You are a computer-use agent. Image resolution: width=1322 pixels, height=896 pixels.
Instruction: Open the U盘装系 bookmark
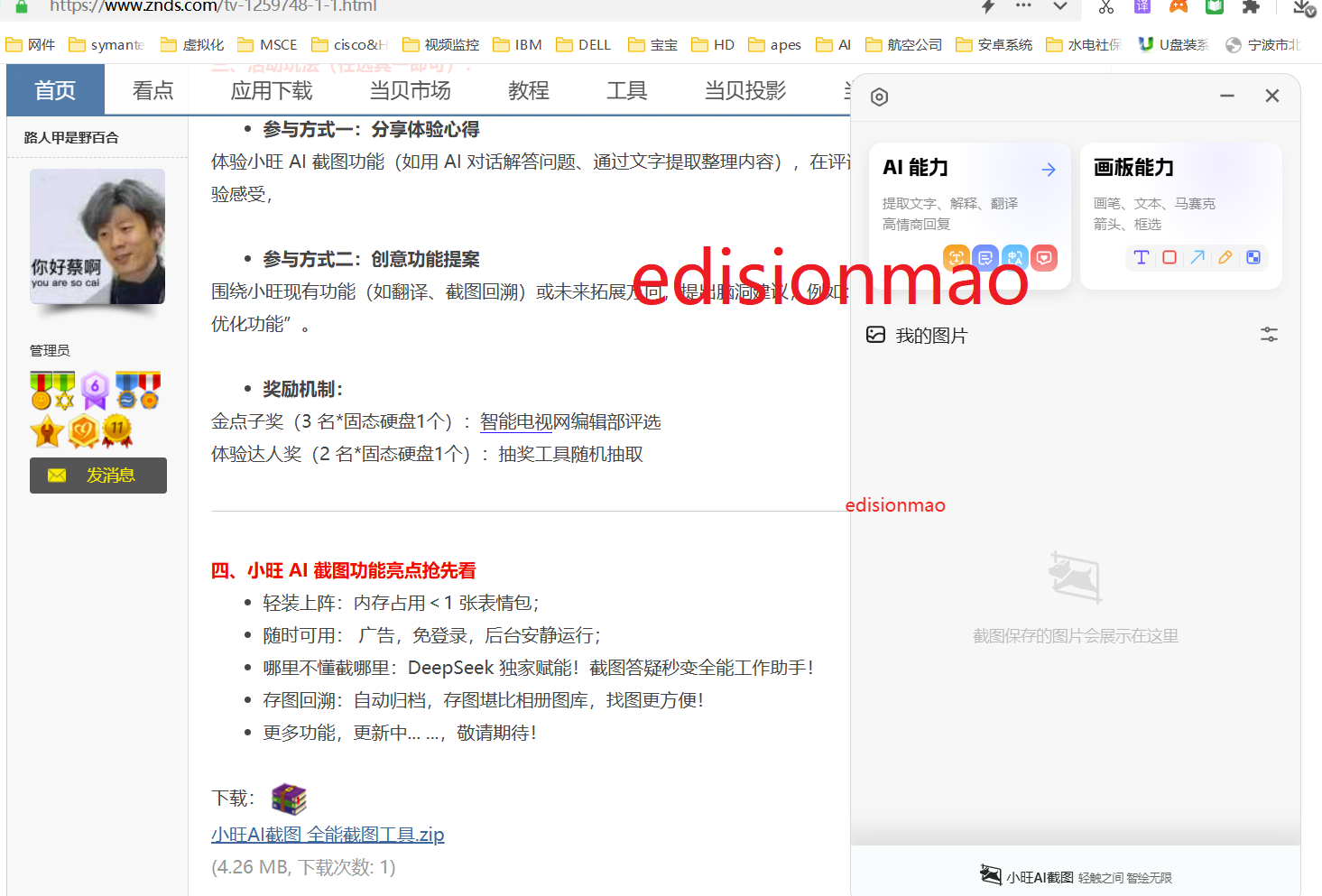click(1173, 44)
